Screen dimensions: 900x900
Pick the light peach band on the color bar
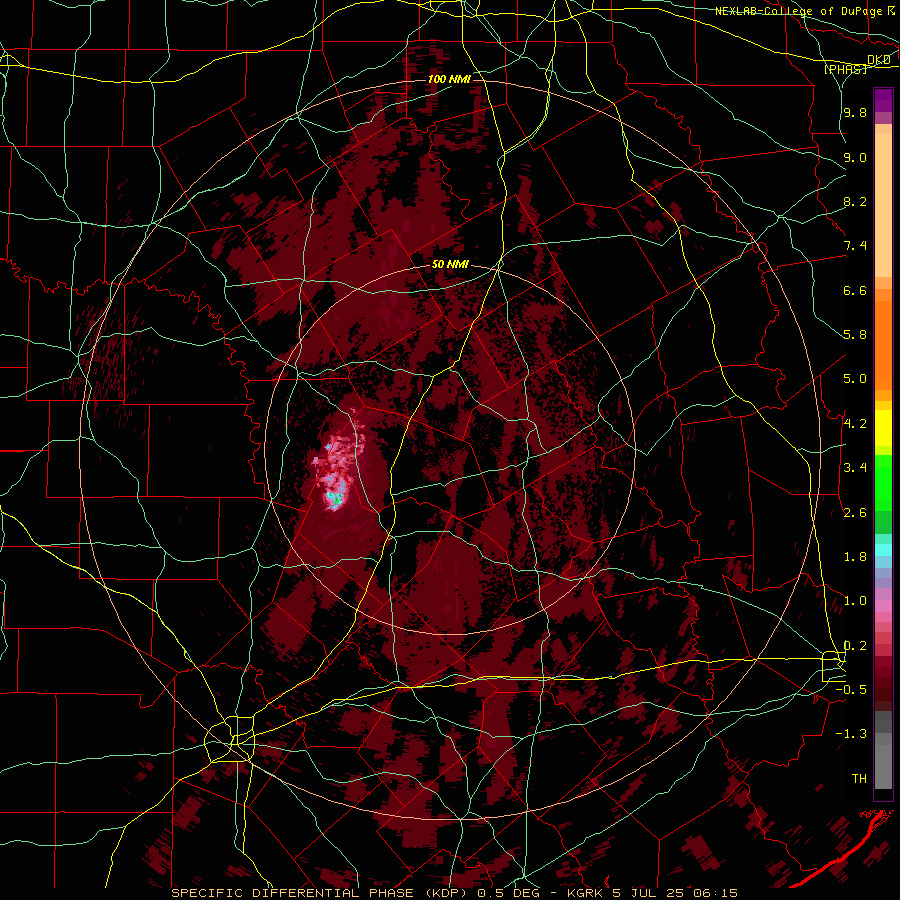883,207
